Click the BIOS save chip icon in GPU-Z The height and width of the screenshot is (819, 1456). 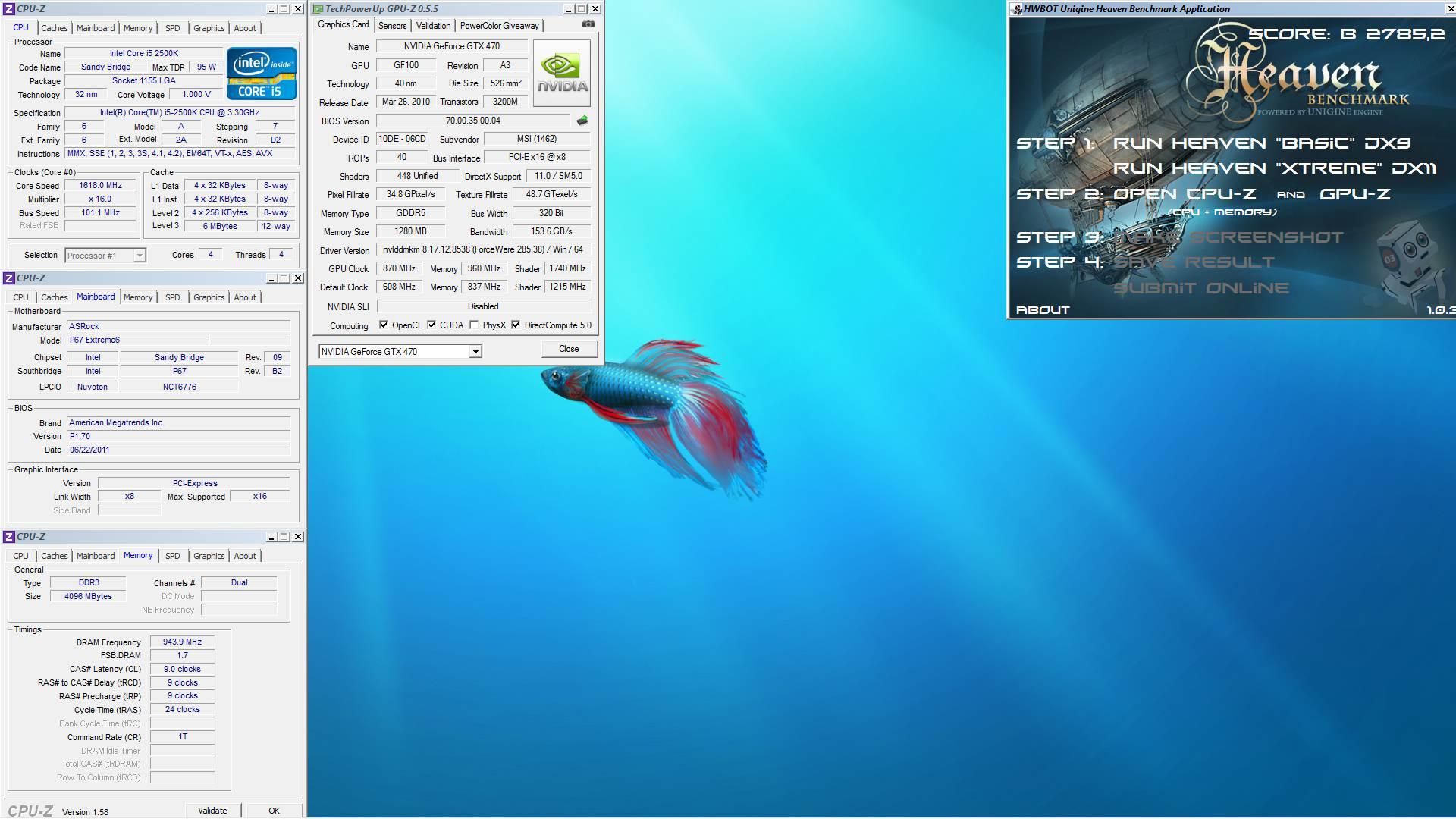pyautogui.click(x=582, y=121)
